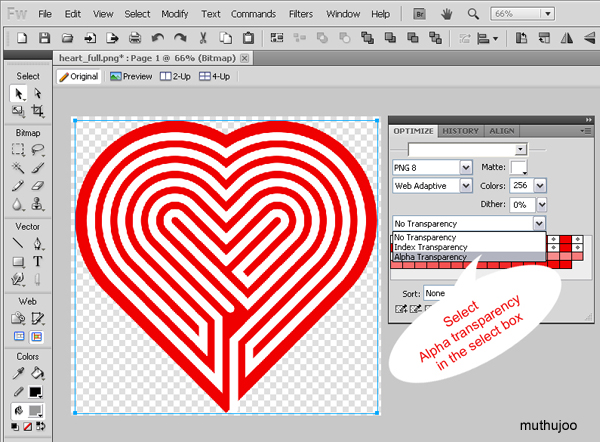600x442 pixels.
Task: Open a file from disk
Action: click(x=67, y=38)
